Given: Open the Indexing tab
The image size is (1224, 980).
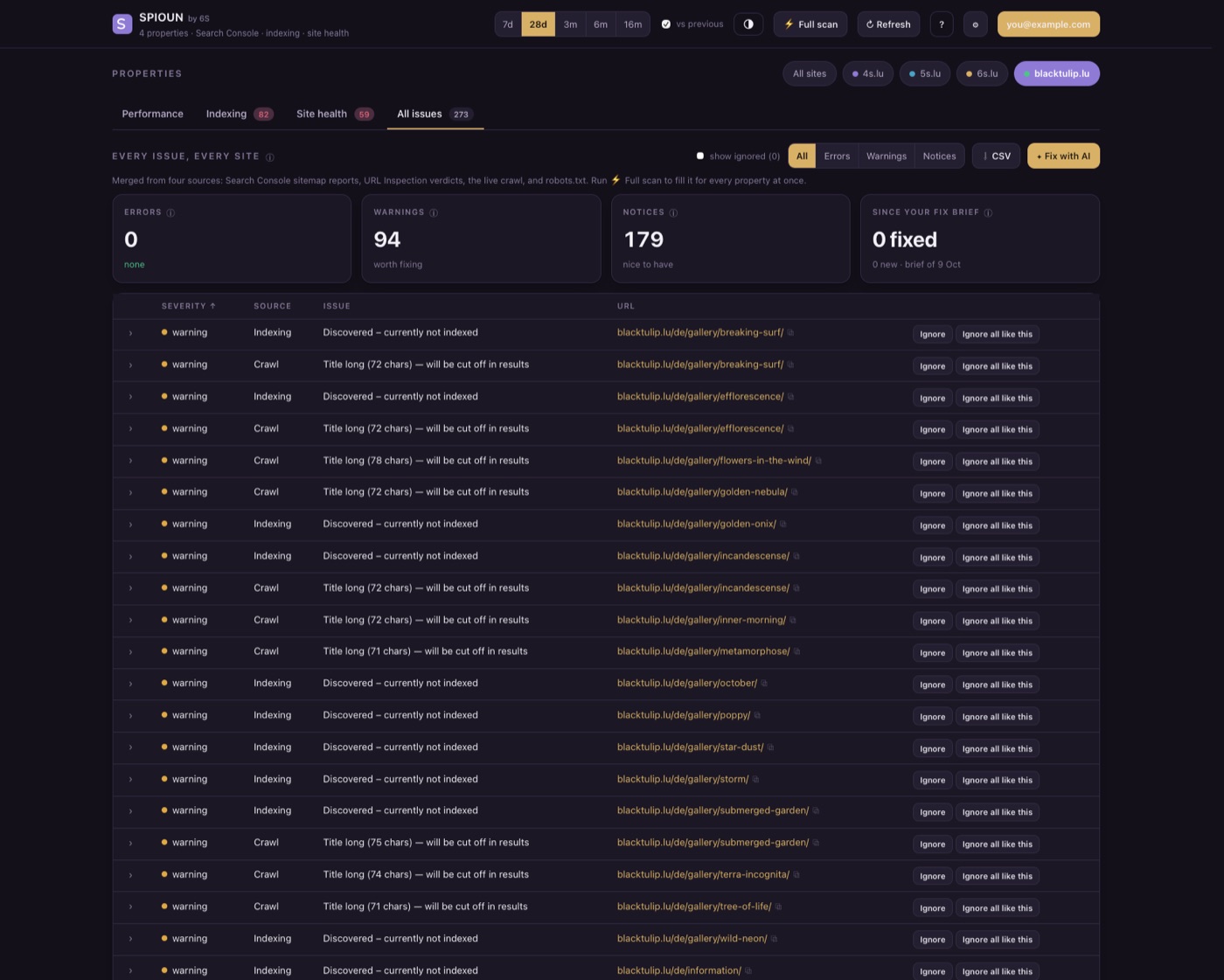Looking at the screenshot, I should 240,114.
